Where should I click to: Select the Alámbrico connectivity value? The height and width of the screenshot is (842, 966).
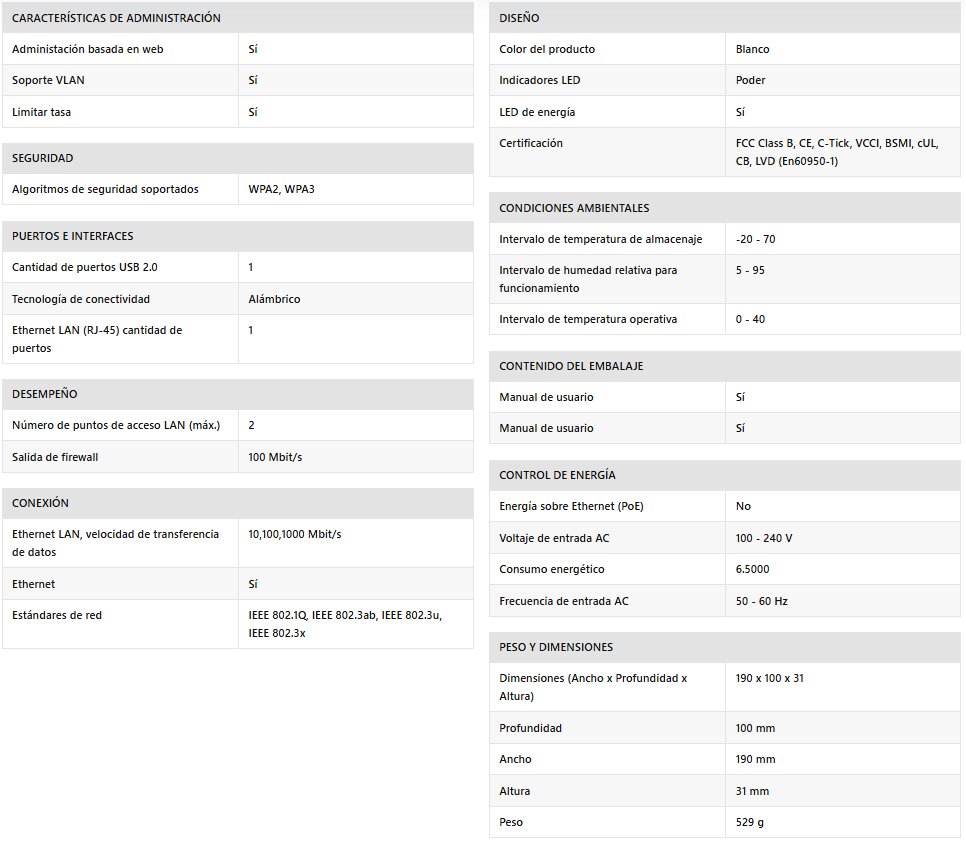pyautogui.click(x=274, y=299)
